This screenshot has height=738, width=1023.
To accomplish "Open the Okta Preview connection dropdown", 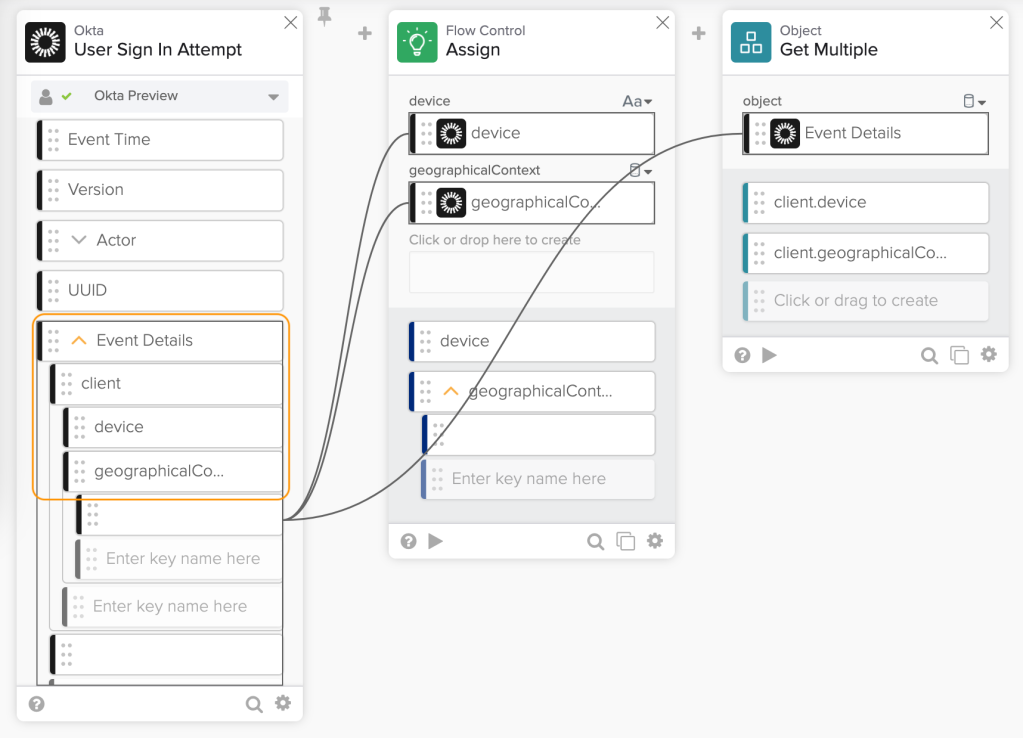I will click(273, 97).
